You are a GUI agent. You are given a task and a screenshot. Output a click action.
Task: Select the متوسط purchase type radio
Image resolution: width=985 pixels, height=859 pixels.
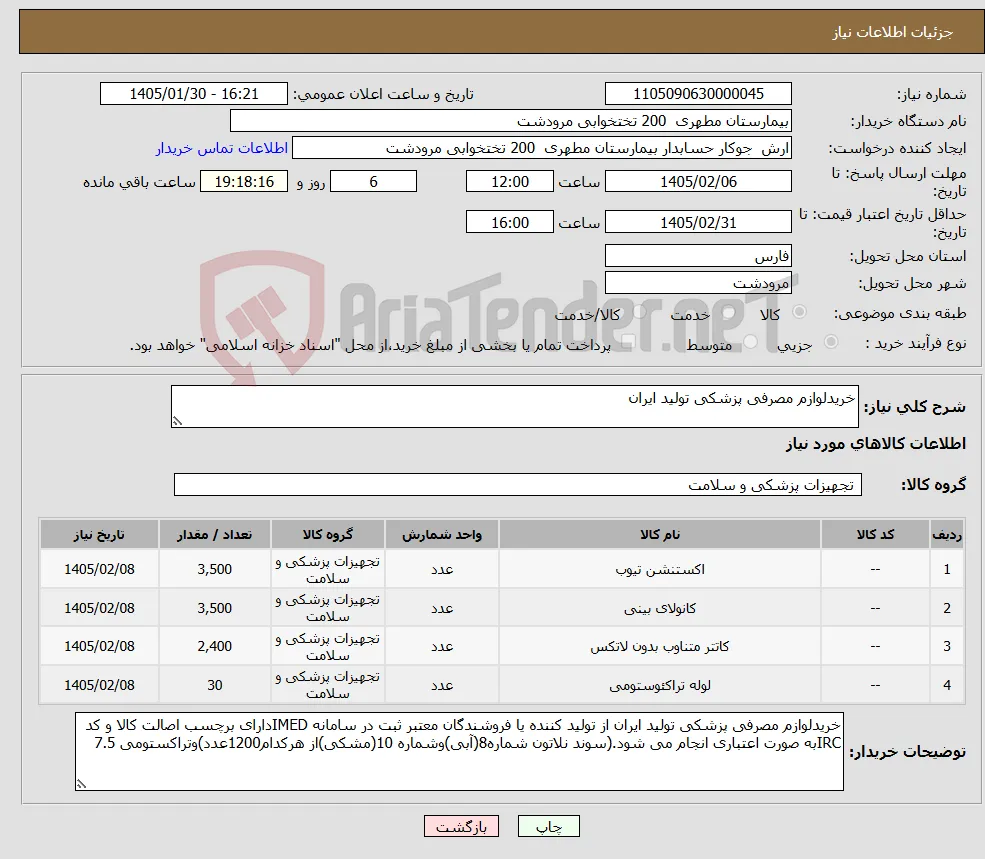(x=750, y=342)
